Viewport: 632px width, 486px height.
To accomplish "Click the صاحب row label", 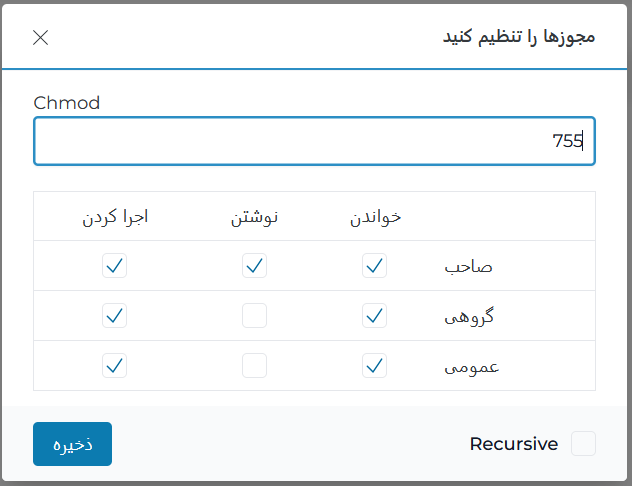I will [469, 267].
